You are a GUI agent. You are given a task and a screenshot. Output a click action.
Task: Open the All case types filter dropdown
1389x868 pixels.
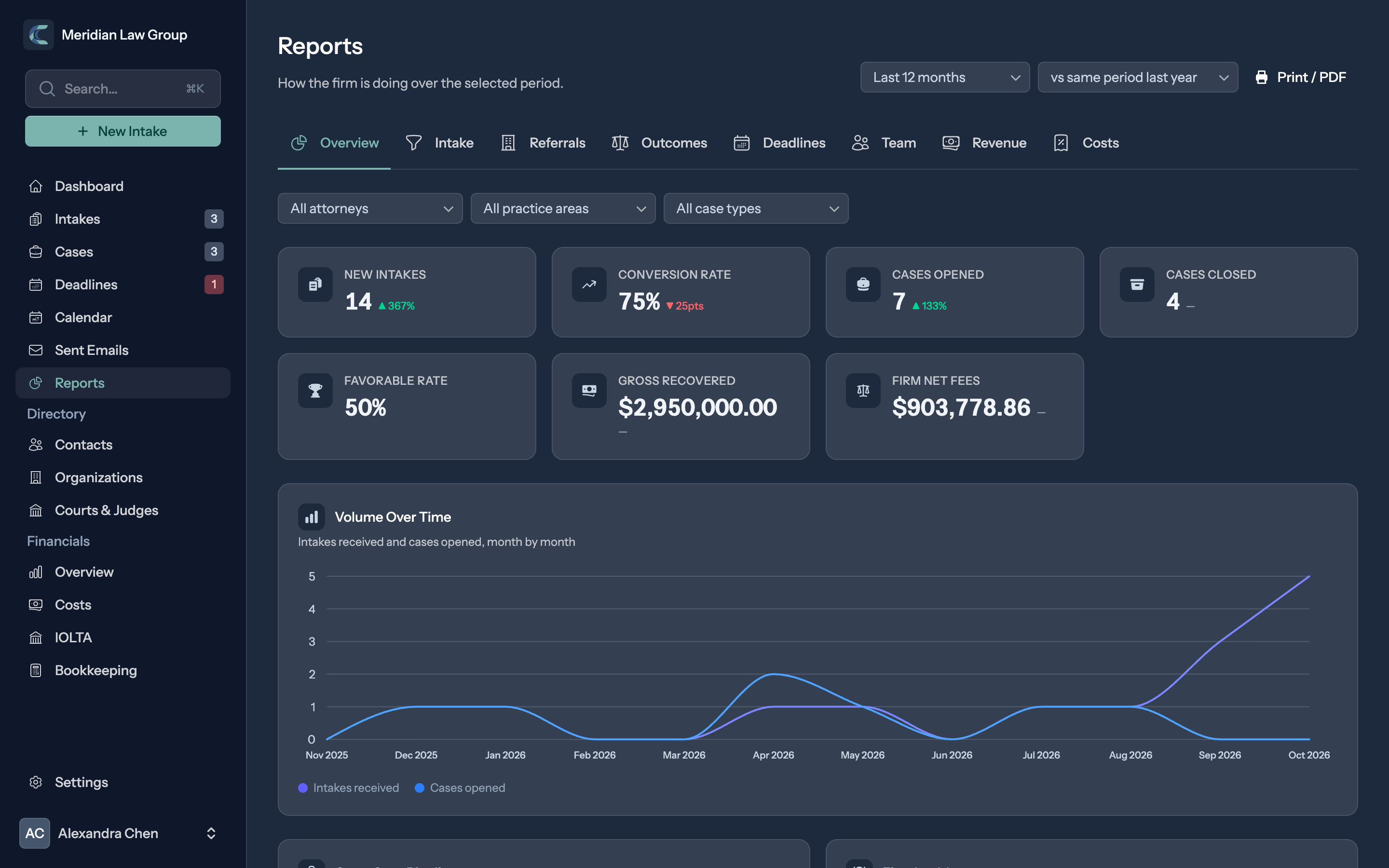click(x=756, y=208)
